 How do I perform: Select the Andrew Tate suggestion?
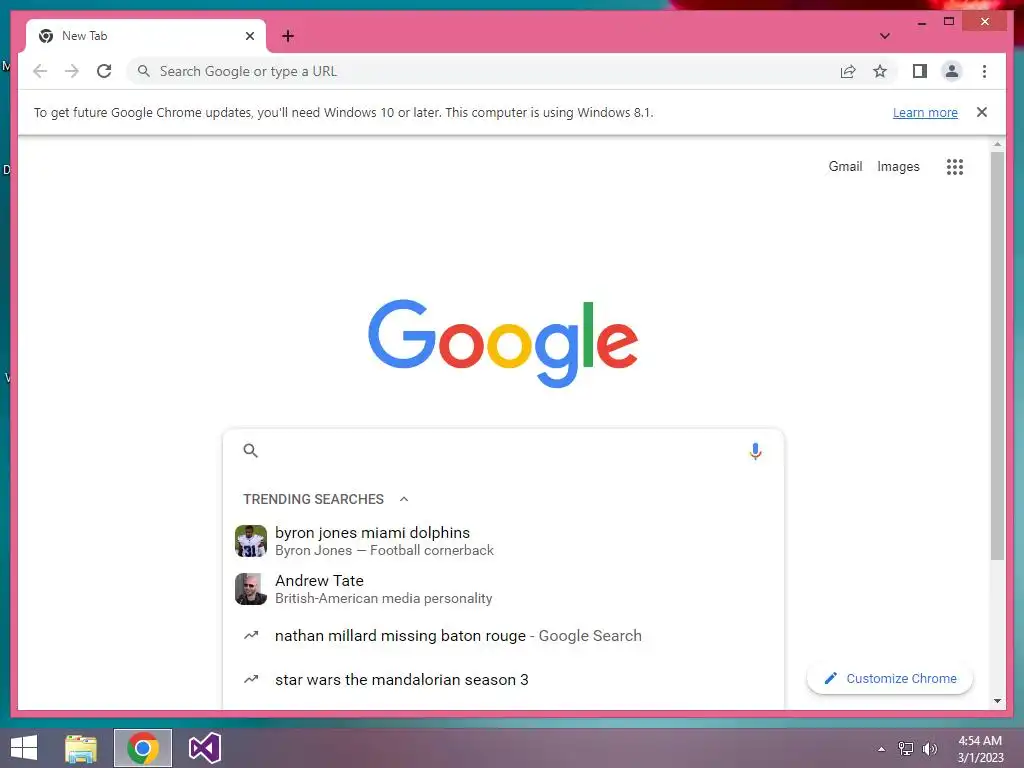pyautogui.click(x=503, y=589)
